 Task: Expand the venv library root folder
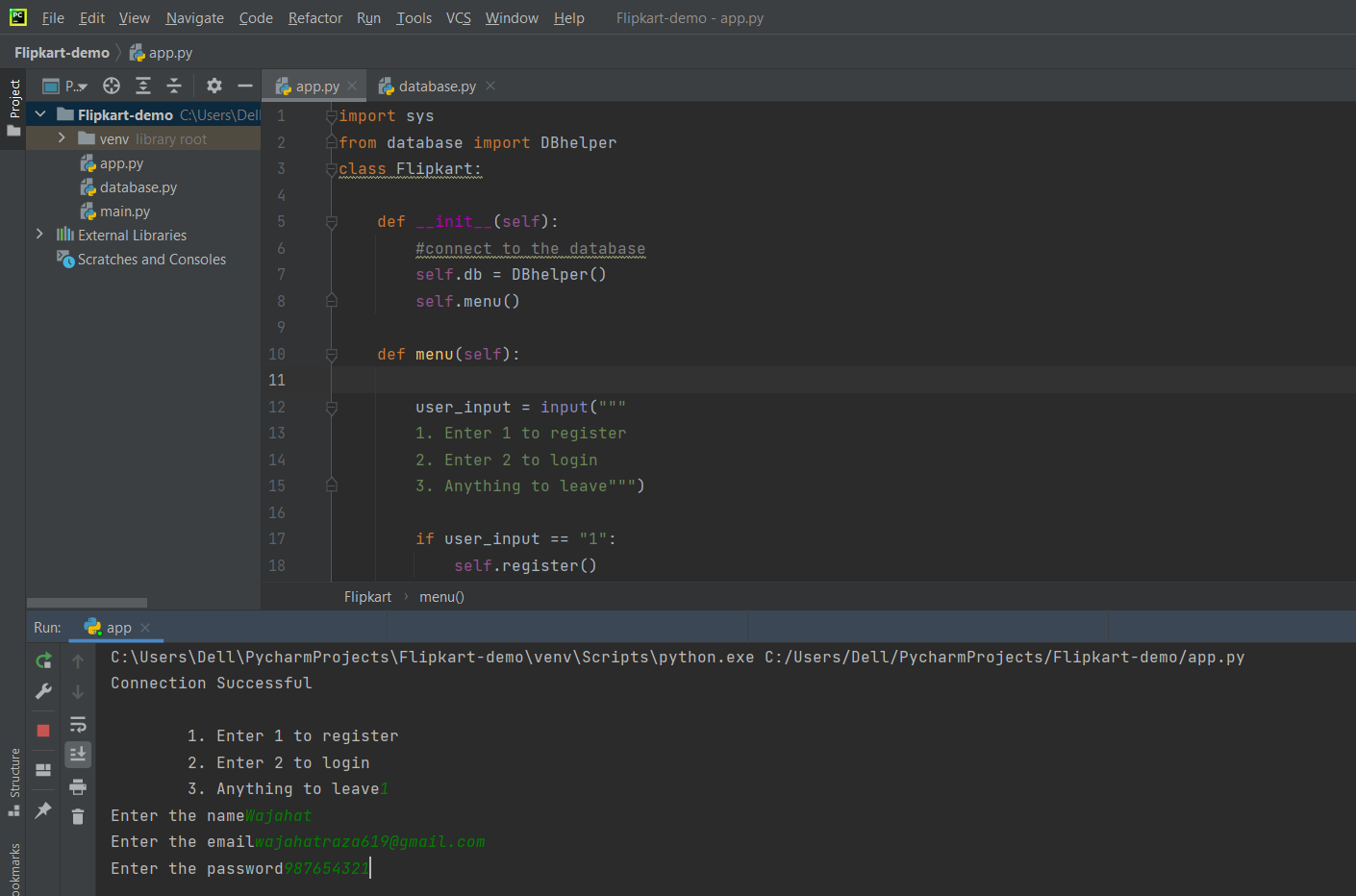61,137
